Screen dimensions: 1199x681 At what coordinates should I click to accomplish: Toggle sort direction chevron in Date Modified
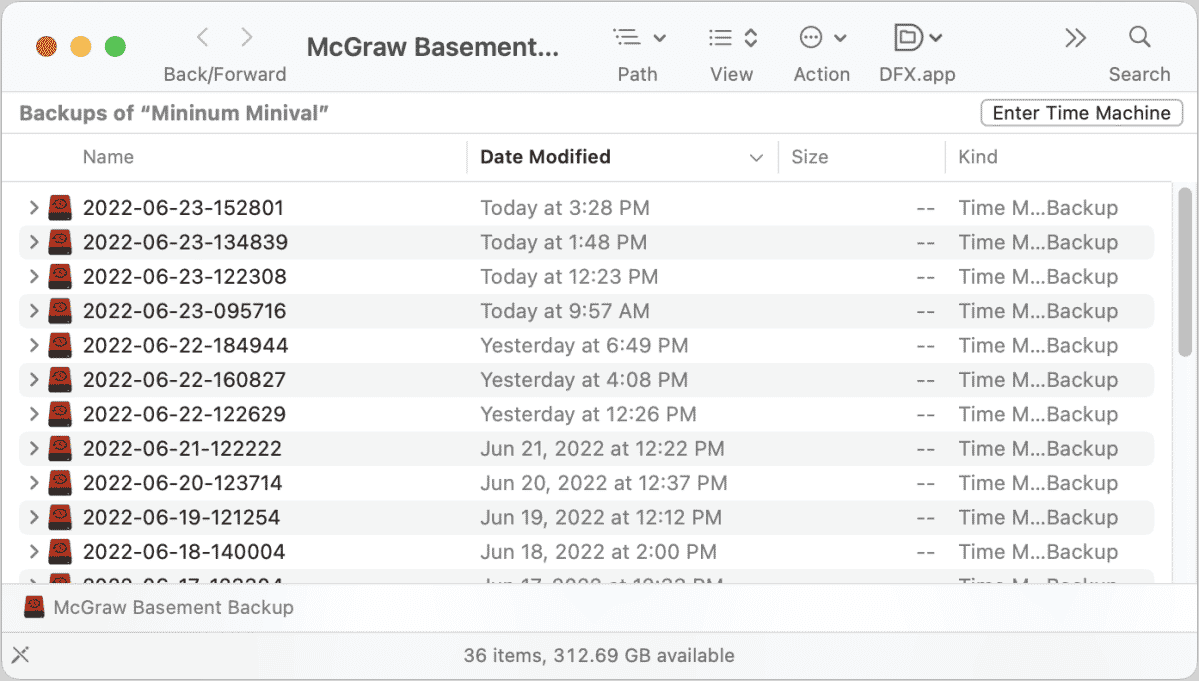tap(756, 157)
